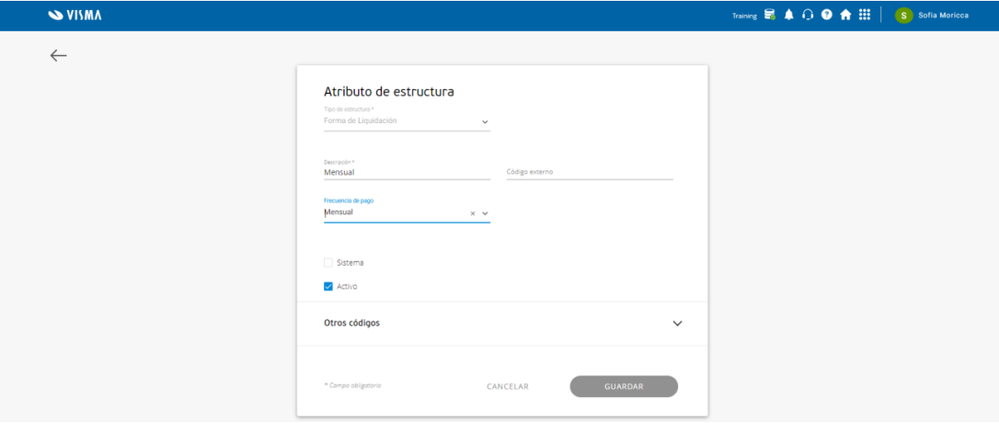This screenshot has width=999, height=423.
Task: Go back with the left arrow
Action: [x=59, y=55]
